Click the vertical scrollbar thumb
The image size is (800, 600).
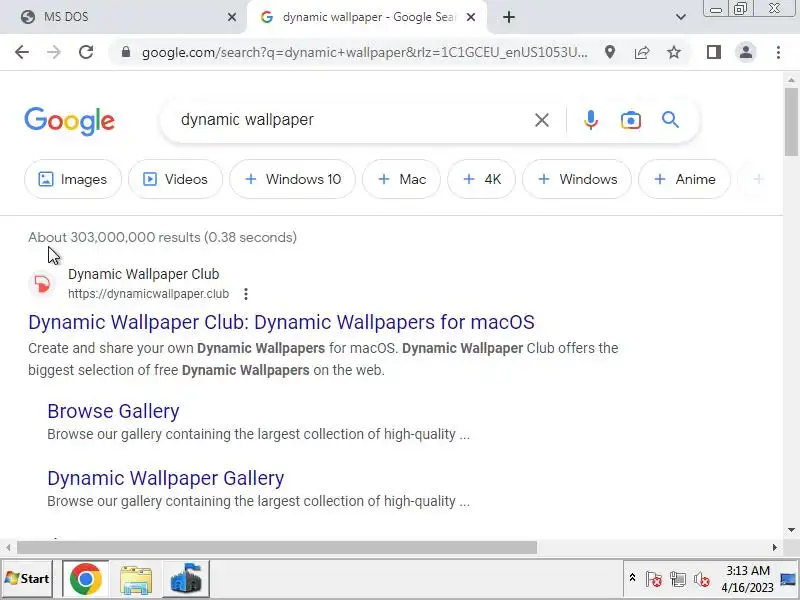[x=791, y=121]
